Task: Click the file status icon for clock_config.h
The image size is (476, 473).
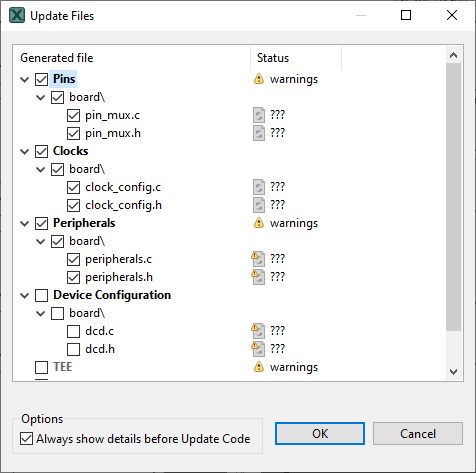Action: coord(259,205)
